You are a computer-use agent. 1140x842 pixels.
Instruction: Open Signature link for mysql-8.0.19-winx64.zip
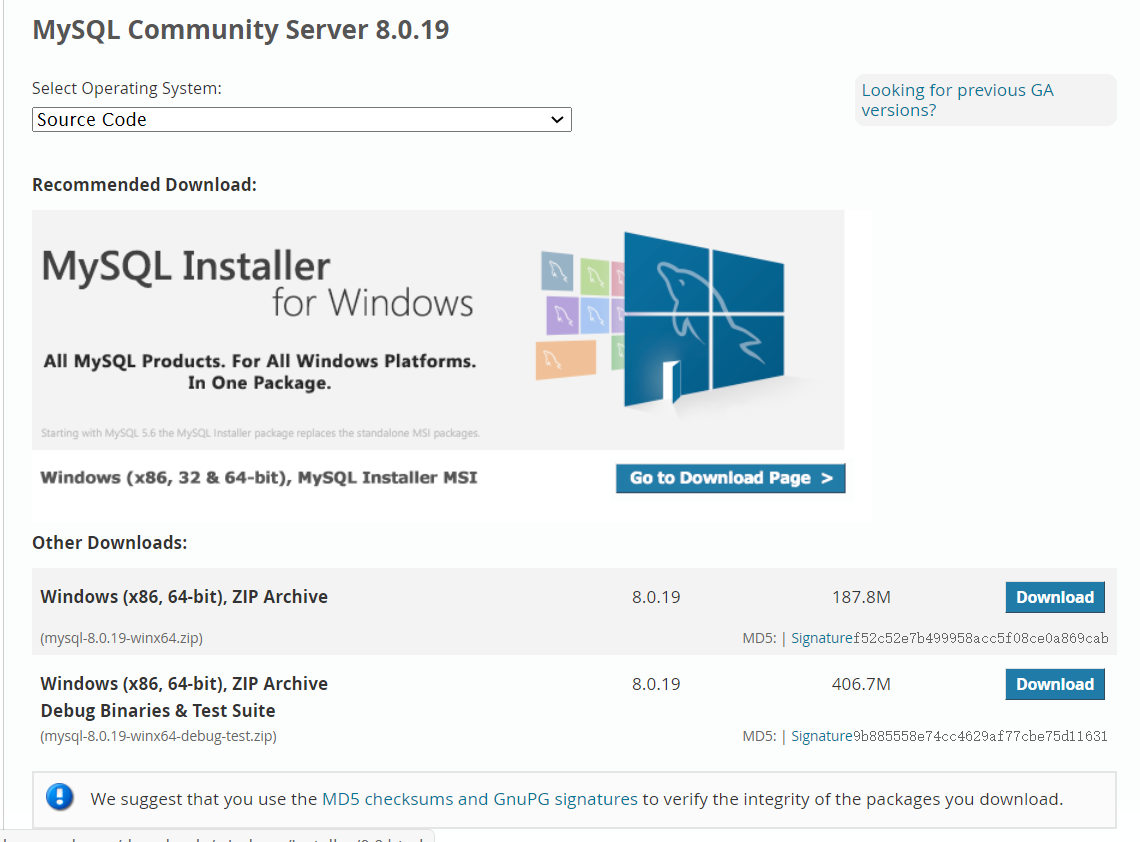[822, 638]
